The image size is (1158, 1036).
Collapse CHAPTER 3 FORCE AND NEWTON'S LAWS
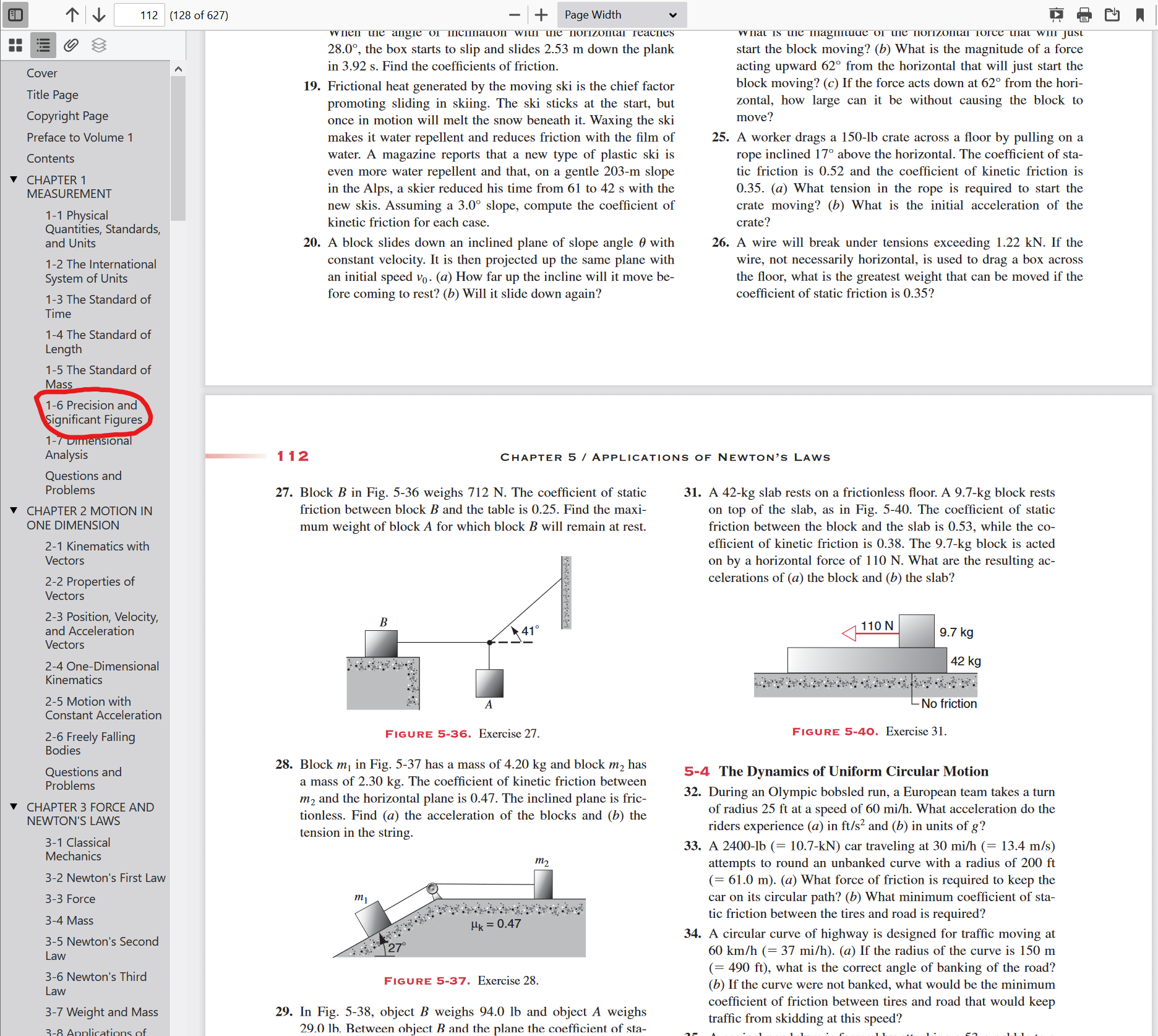[x=14, y=806]
